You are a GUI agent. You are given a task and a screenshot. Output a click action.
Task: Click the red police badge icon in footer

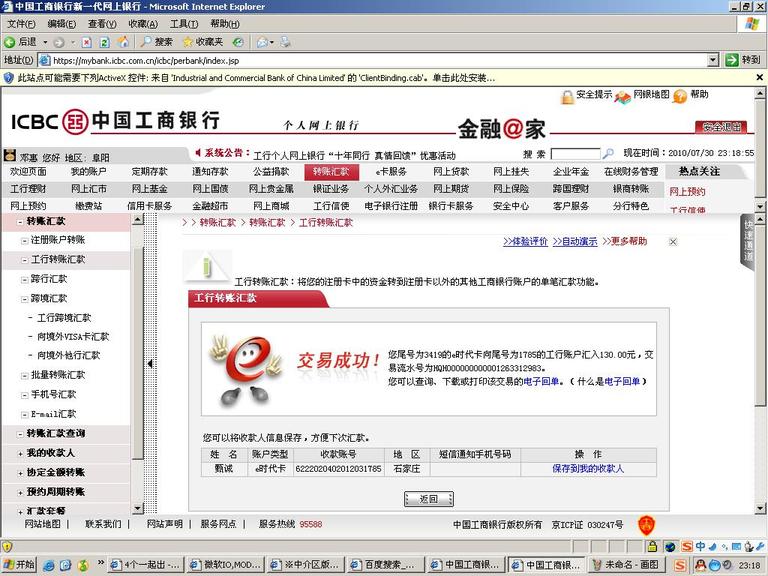tap(646, 523)
